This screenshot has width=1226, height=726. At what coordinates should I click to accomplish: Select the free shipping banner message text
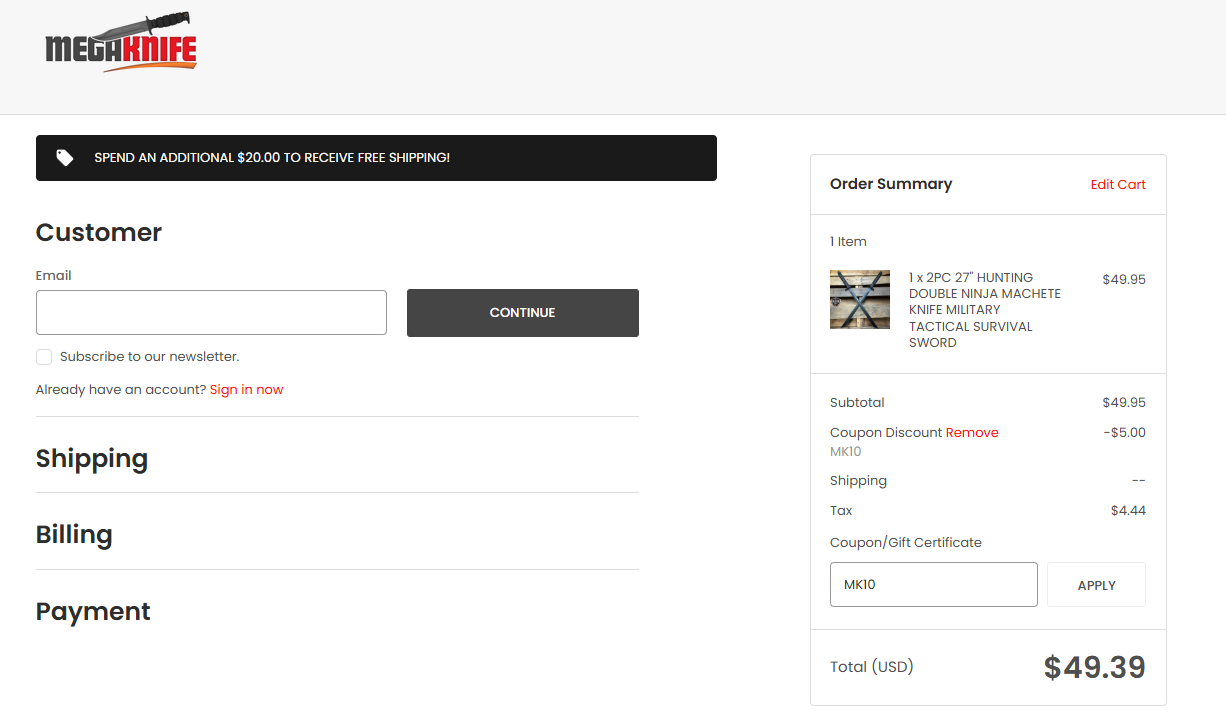(x=272, y=158)
